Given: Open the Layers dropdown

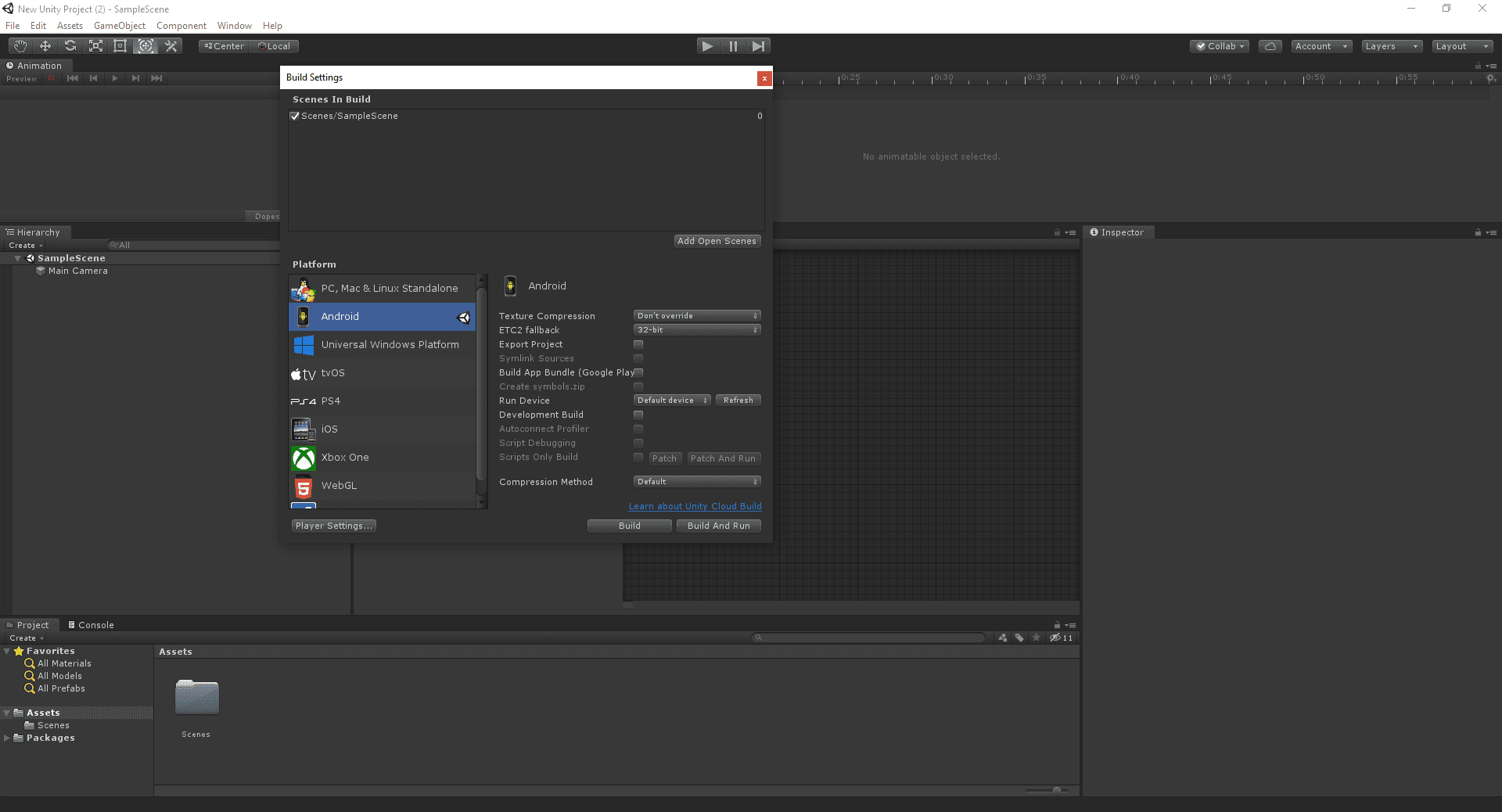Looking at the screenshot, I should (x=1392, y=46).
